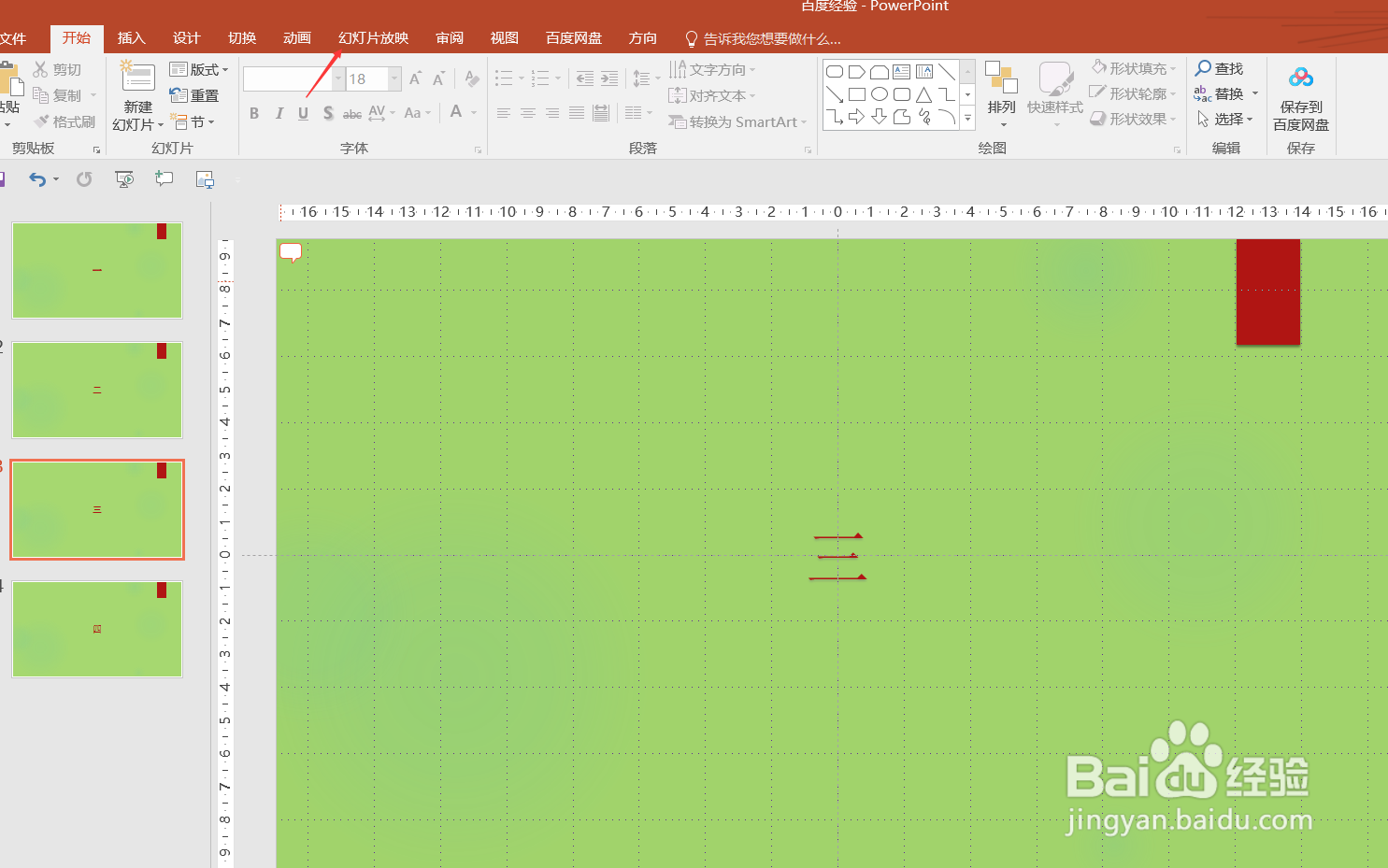Click the red rectangle shape on the slide
This screenshot has height=868, width=1388.
point(1267,292)
